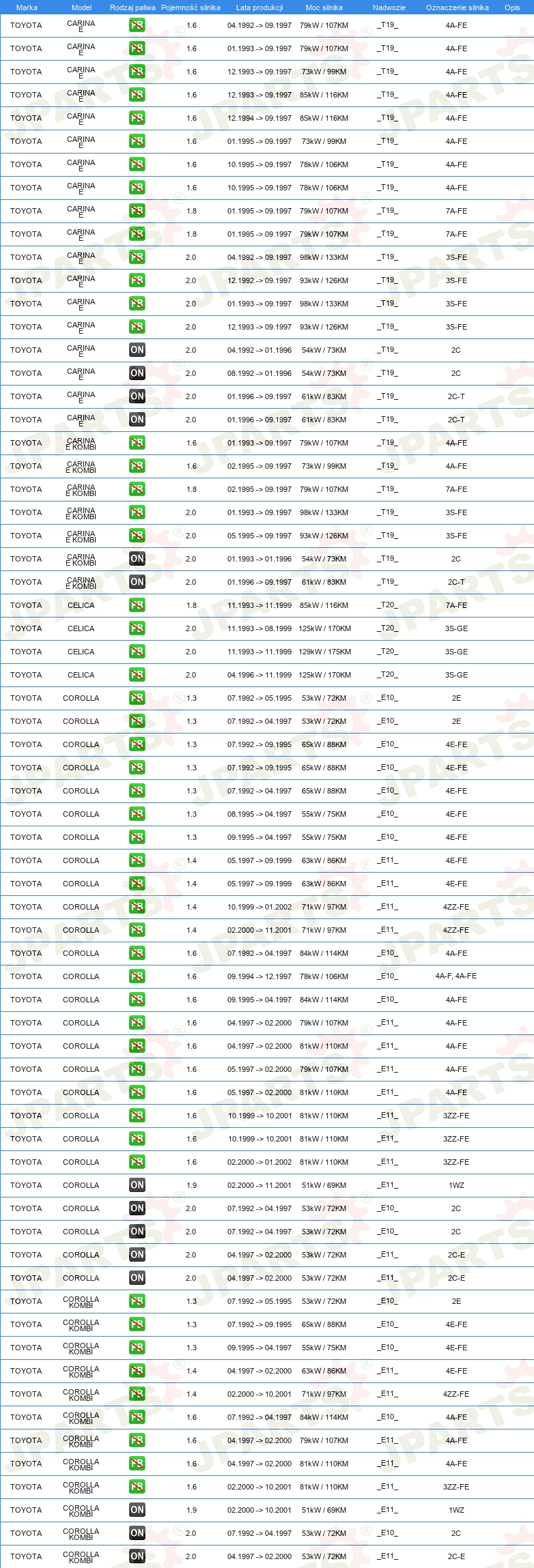Click petrol icon in Celica 1.8 7A-FE row
The image size is (534, 1568).
click(x=137, y=605)
